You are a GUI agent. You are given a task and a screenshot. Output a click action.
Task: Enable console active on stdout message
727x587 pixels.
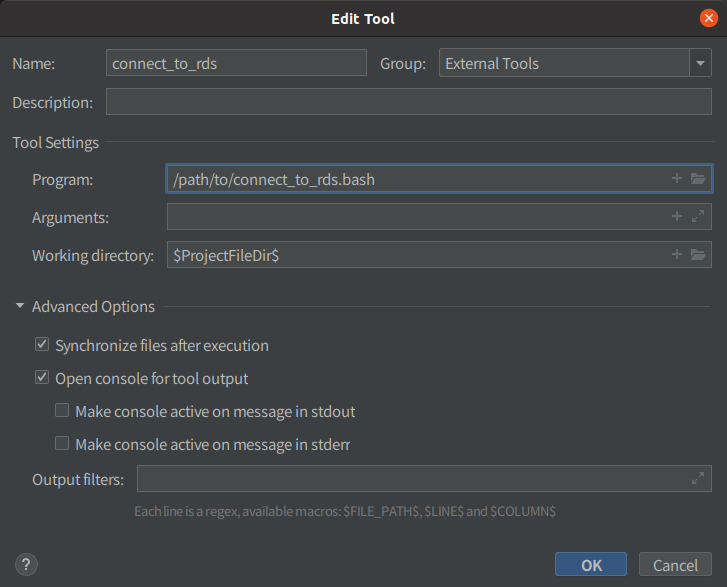62,411
